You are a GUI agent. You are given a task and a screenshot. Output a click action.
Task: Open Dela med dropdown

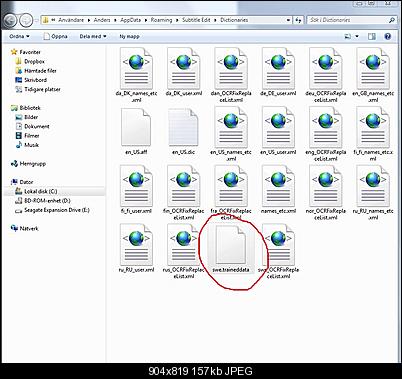tap(93, 36)
